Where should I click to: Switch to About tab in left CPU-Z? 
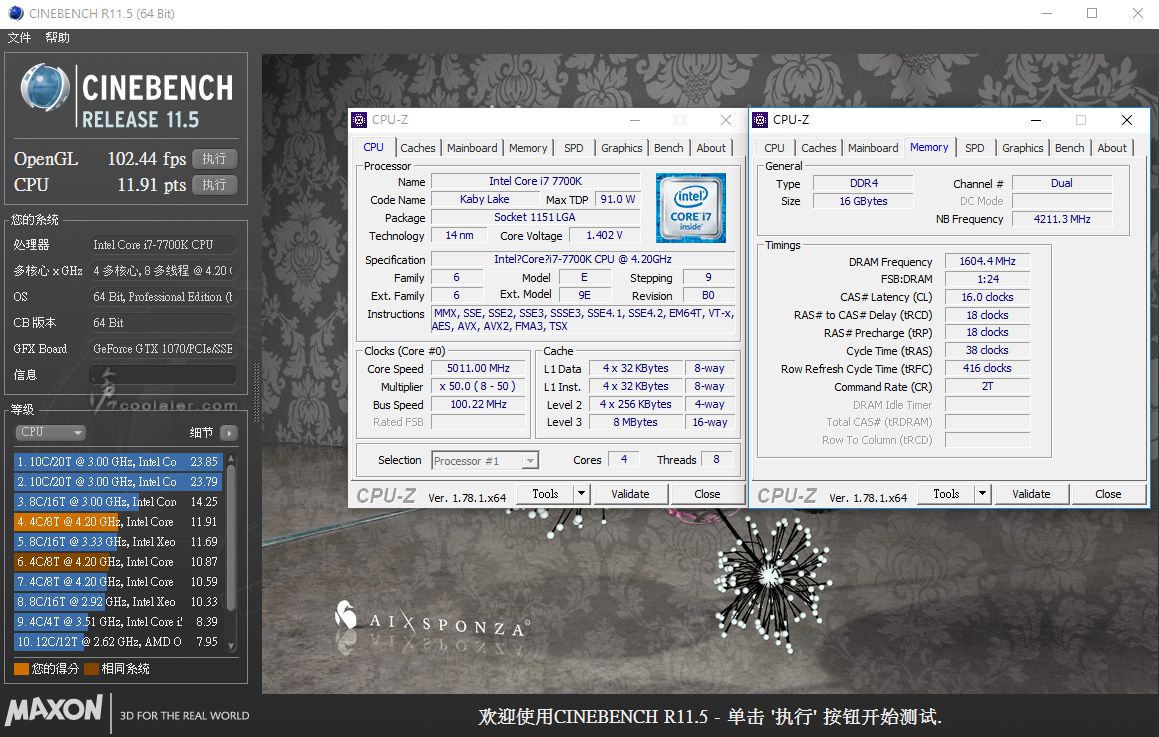(x=711, y=148)
